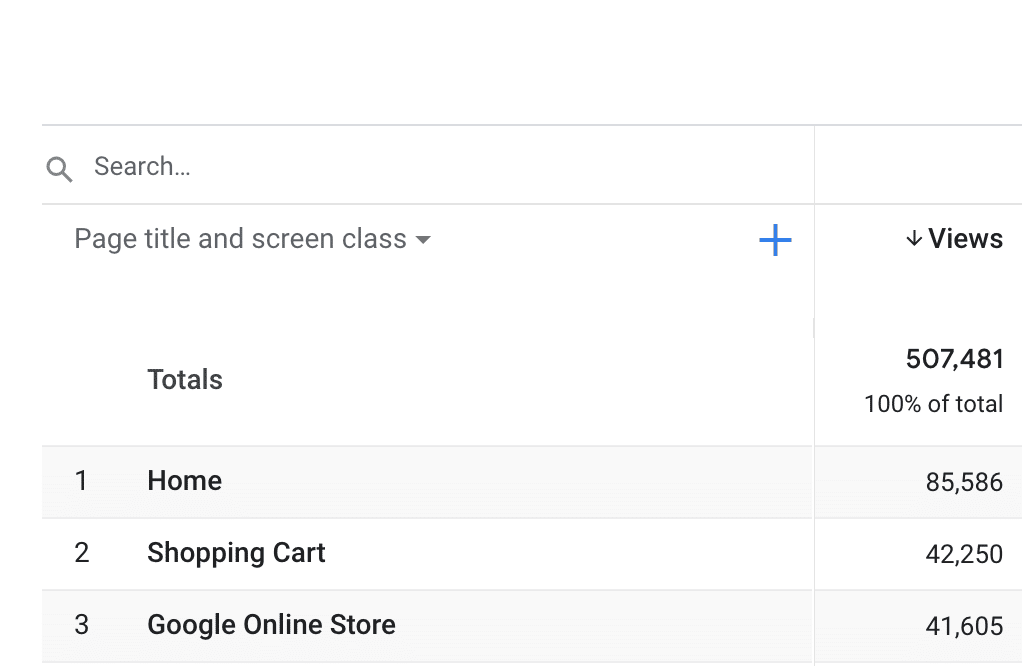Viewport: 1022px width, 666px height.
Task: Select the row number 3 cell
Action: coord(81,625)
